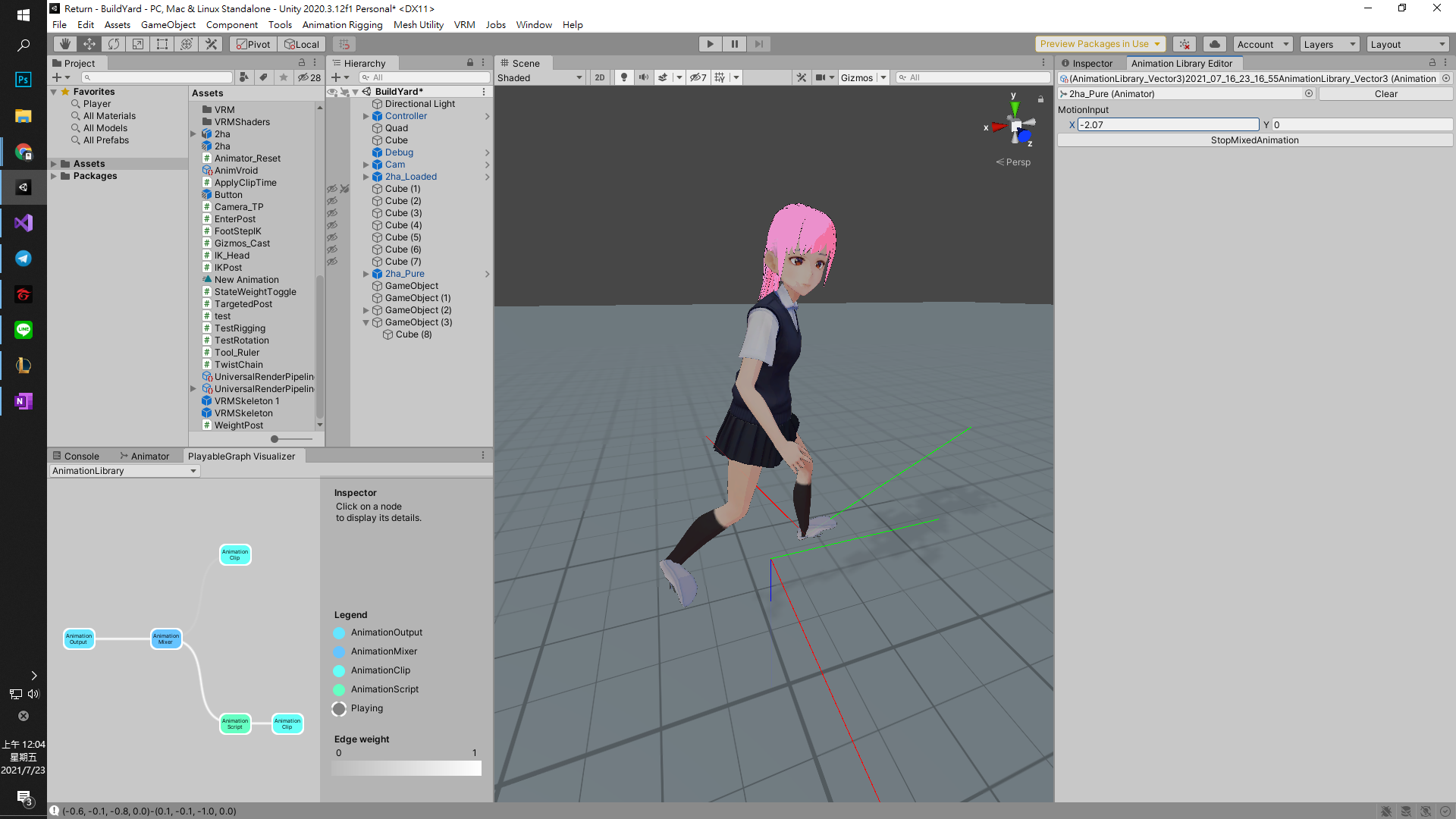Open Shaded draw mode dropdown
Viewport: 1456px width, 819px height.
540,77
